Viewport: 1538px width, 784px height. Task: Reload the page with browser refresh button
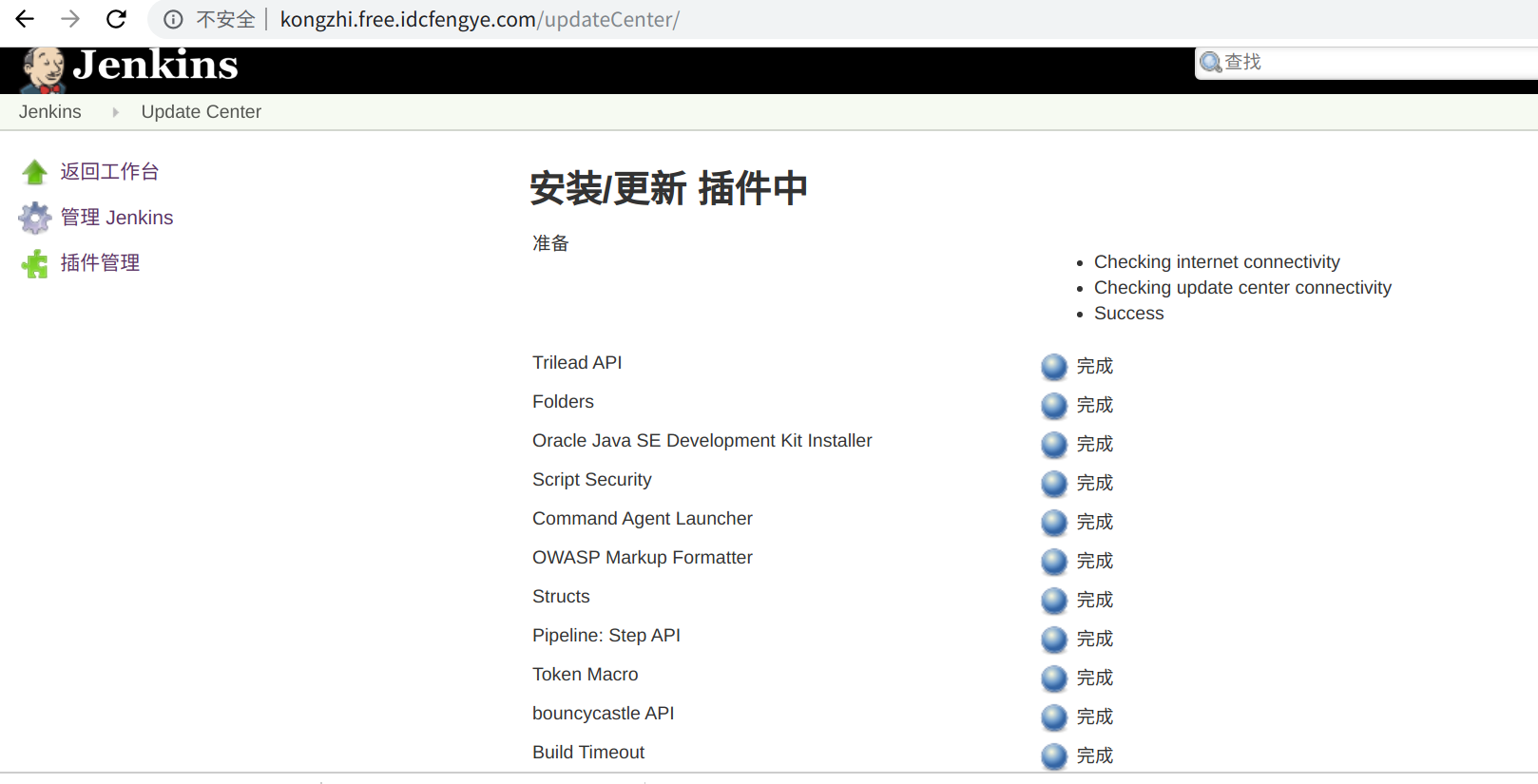pyautogui.click(x=116, y=19)
